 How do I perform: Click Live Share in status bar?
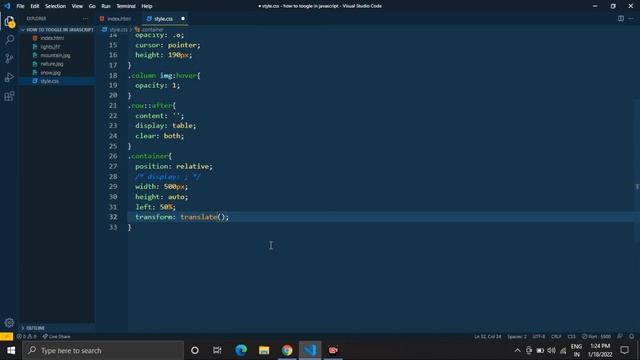(57, 336)
